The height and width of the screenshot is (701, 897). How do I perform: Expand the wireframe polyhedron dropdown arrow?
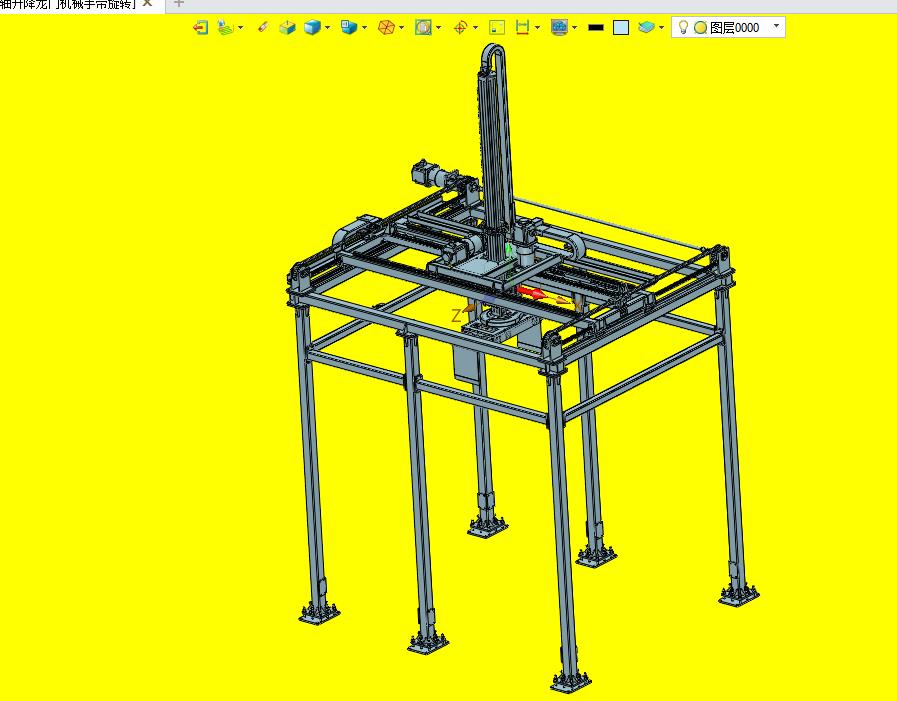tap(402, 27)
